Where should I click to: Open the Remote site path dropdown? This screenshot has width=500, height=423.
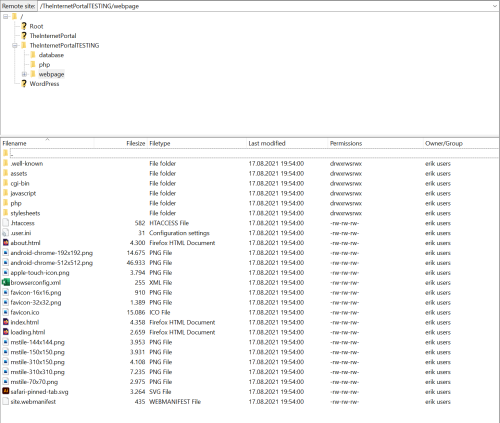pos(495,6)
